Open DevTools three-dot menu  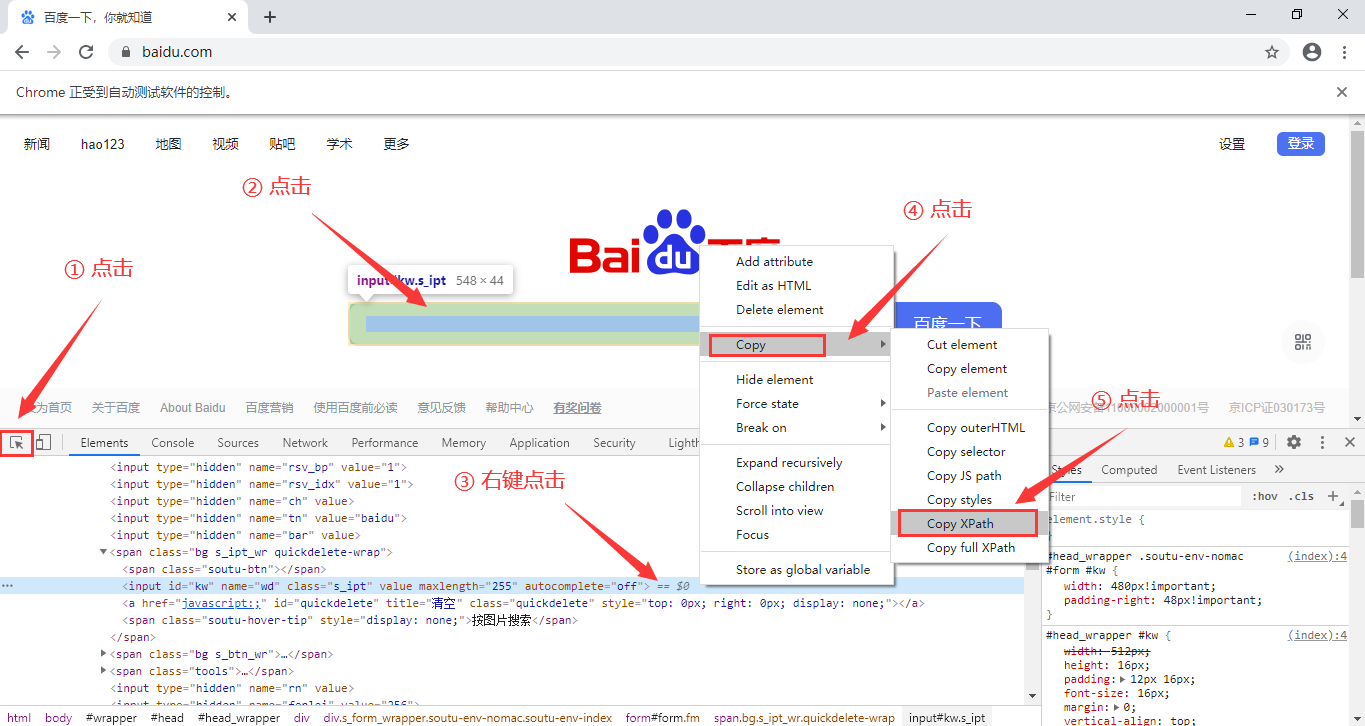point(1322,442)
